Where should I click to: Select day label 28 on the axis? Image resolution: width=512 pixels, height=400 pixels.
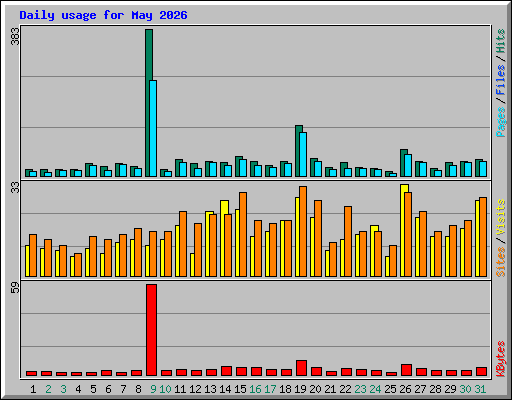pyautogui.click(x=435, y=389)
